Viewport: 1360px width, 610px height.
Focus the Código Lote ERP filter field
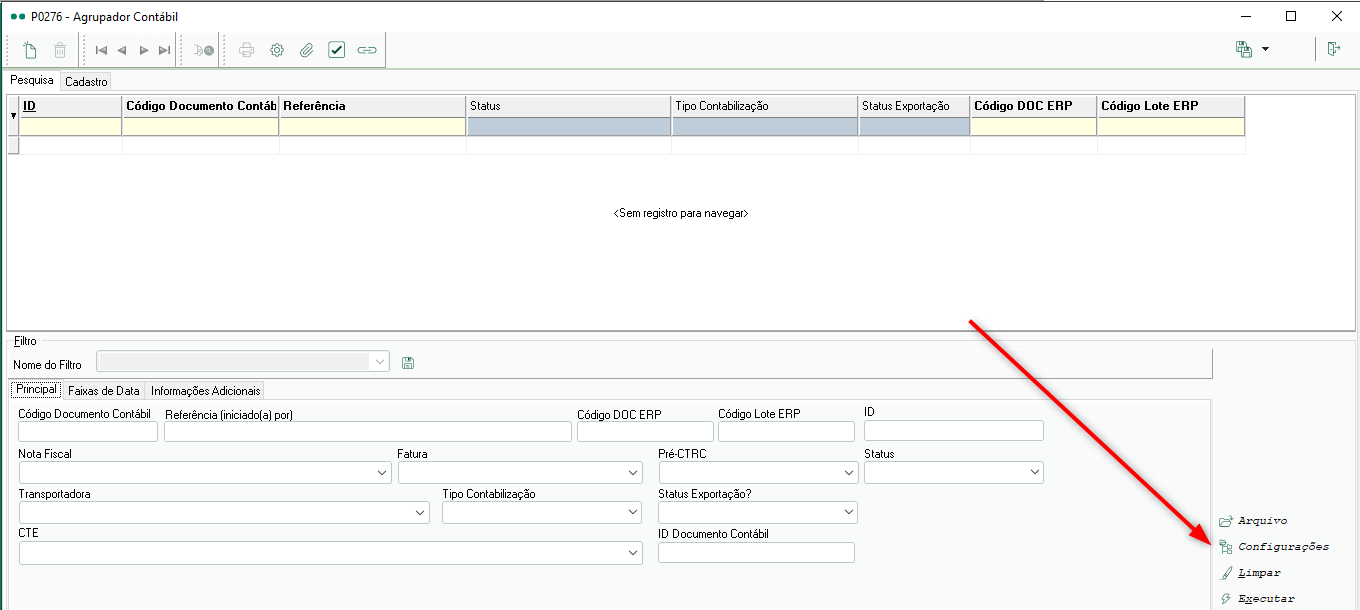pos(787,431)
